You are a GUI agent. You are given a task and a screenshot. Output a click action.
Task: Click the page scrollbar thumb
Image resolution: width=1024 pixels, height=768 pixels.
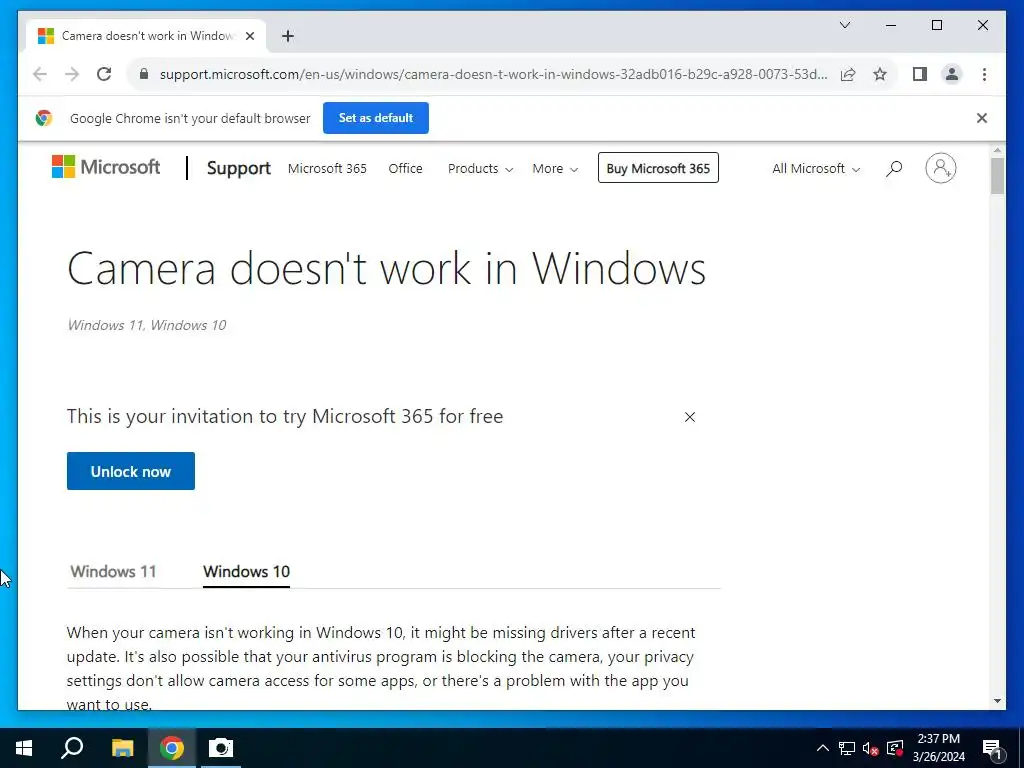click(997, 176)
